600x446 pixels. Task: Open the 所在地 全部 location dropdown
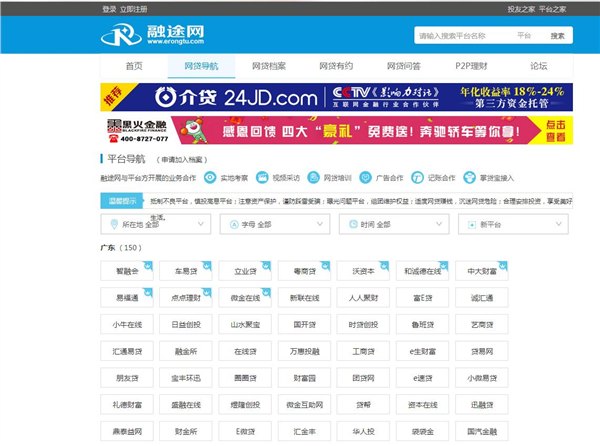156,224
